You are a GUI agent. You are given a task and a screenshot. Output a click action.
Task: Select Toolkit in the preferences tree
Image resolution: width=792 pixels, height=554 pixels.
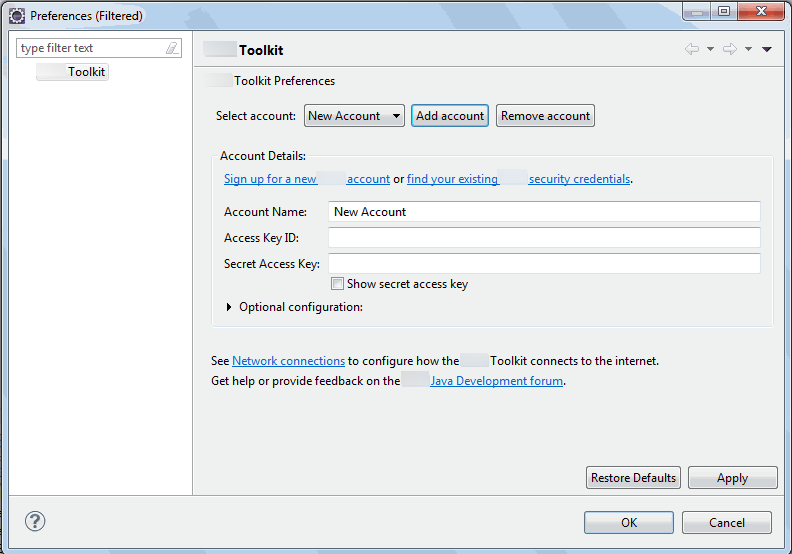[85, 72]
